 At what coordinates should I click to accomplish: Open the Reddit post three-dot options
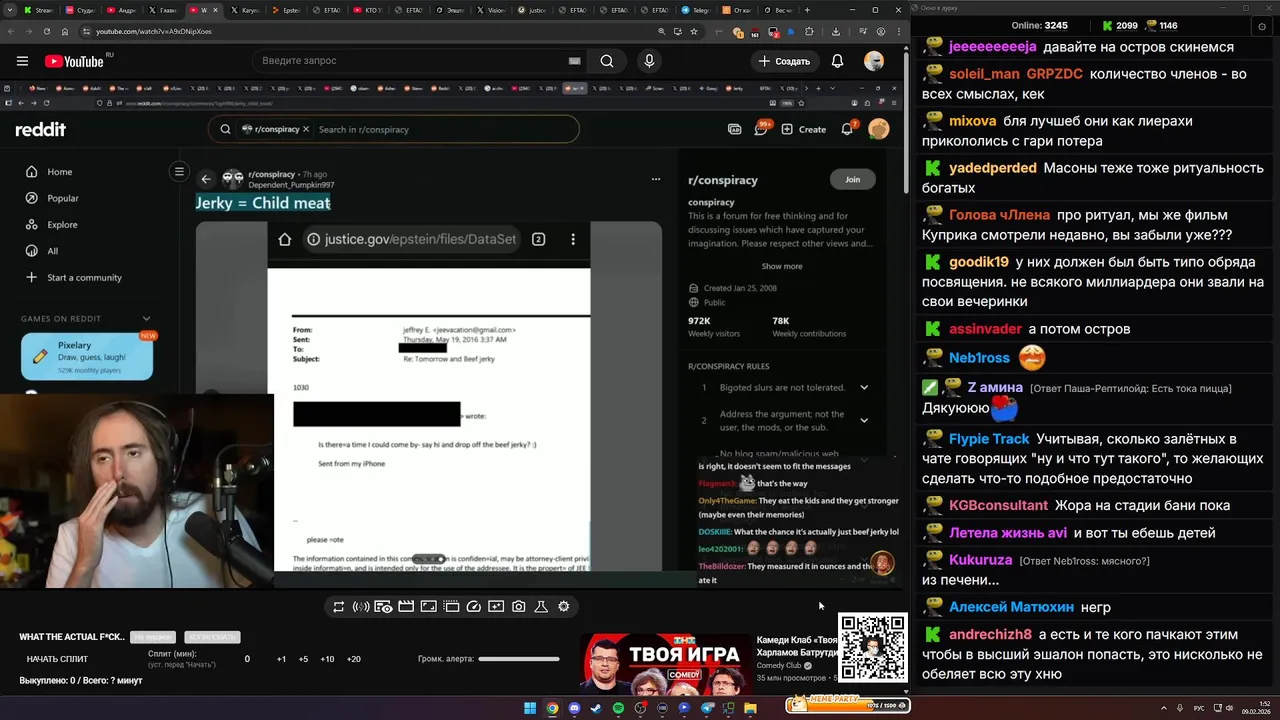pos(656,179)
